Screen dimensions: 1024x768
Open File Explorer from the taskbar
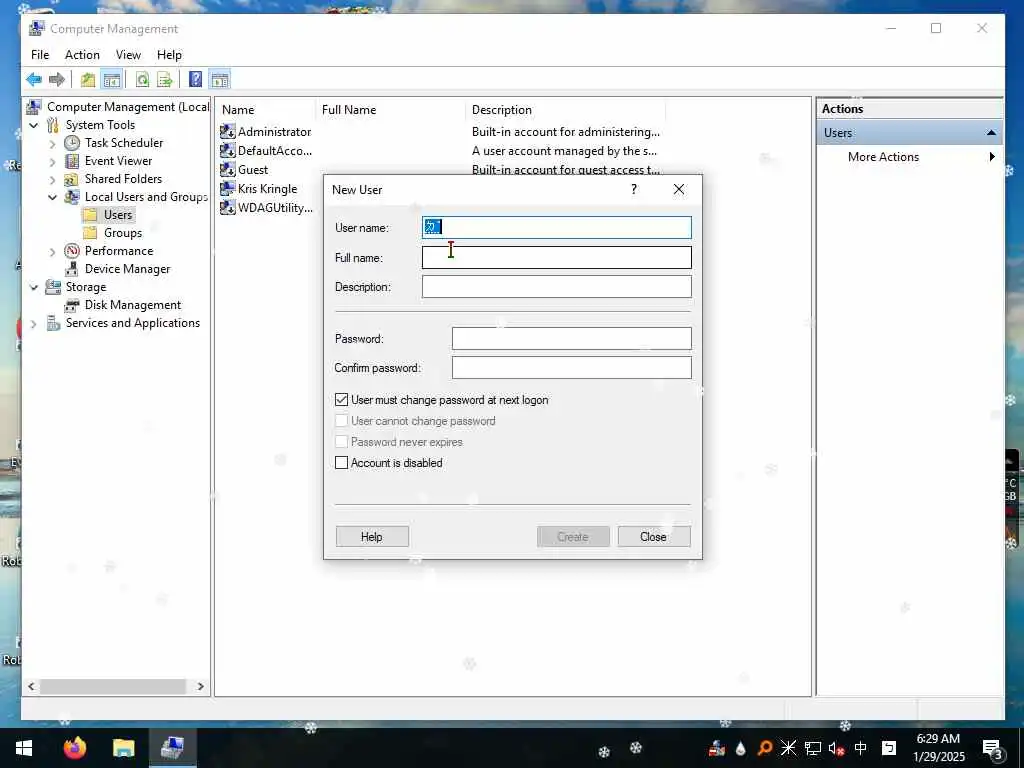(123, 748)
